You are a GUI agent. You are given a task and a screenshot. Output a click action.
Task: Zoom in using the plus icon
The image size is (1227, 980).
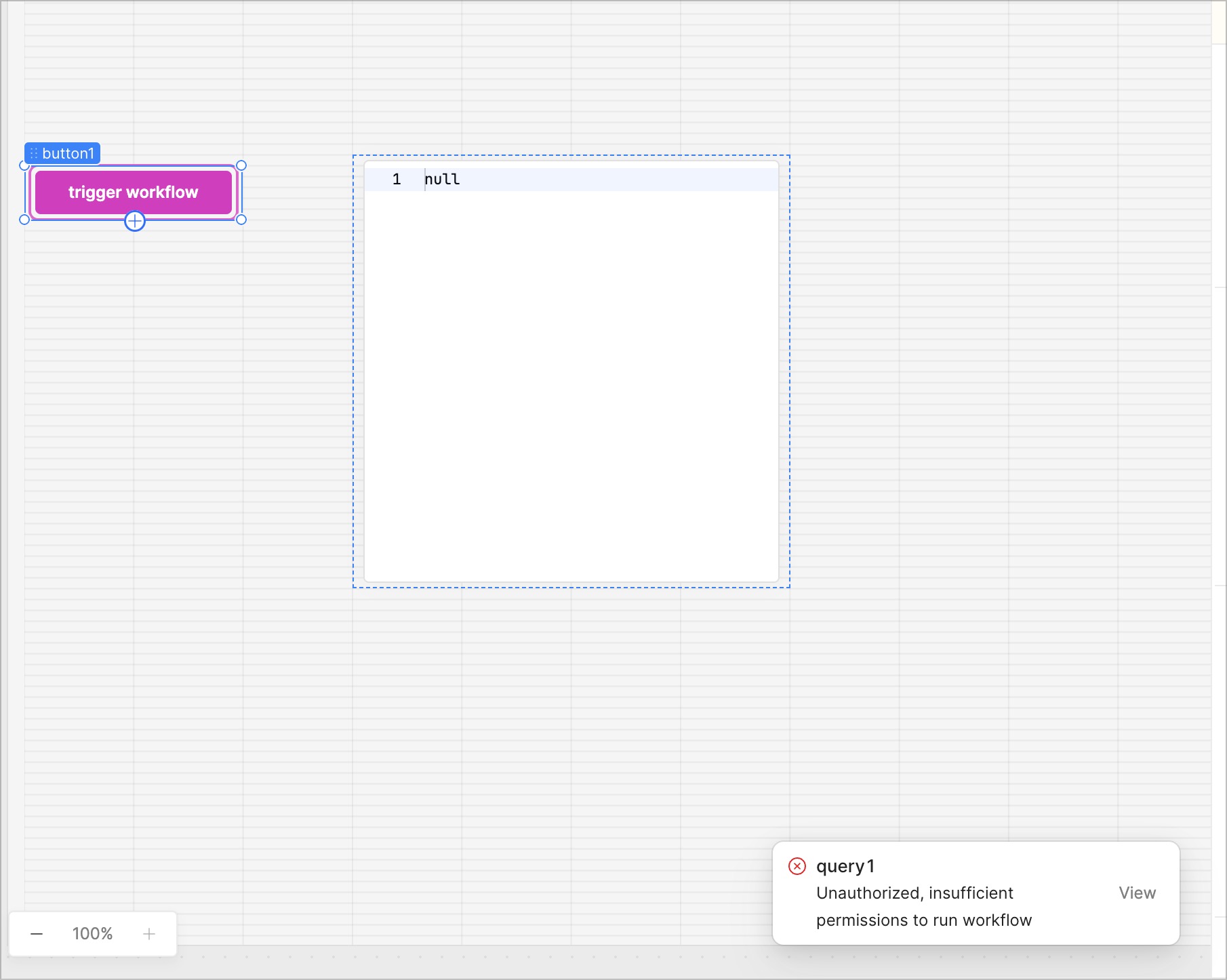pos(149,934)
